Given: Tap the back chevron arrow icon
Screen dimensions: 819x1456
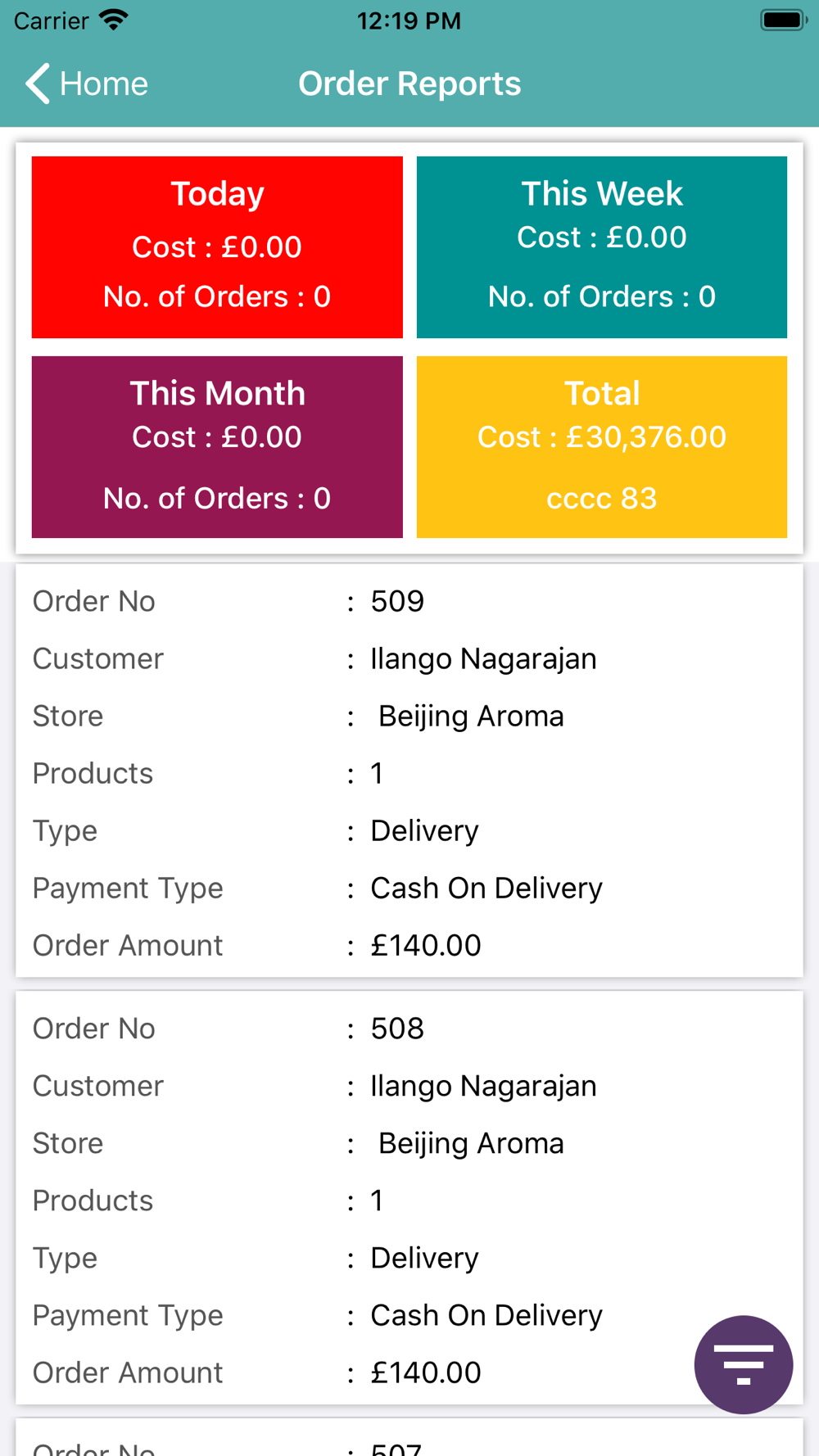Looking at the screenshot, I should pos(38,84).
